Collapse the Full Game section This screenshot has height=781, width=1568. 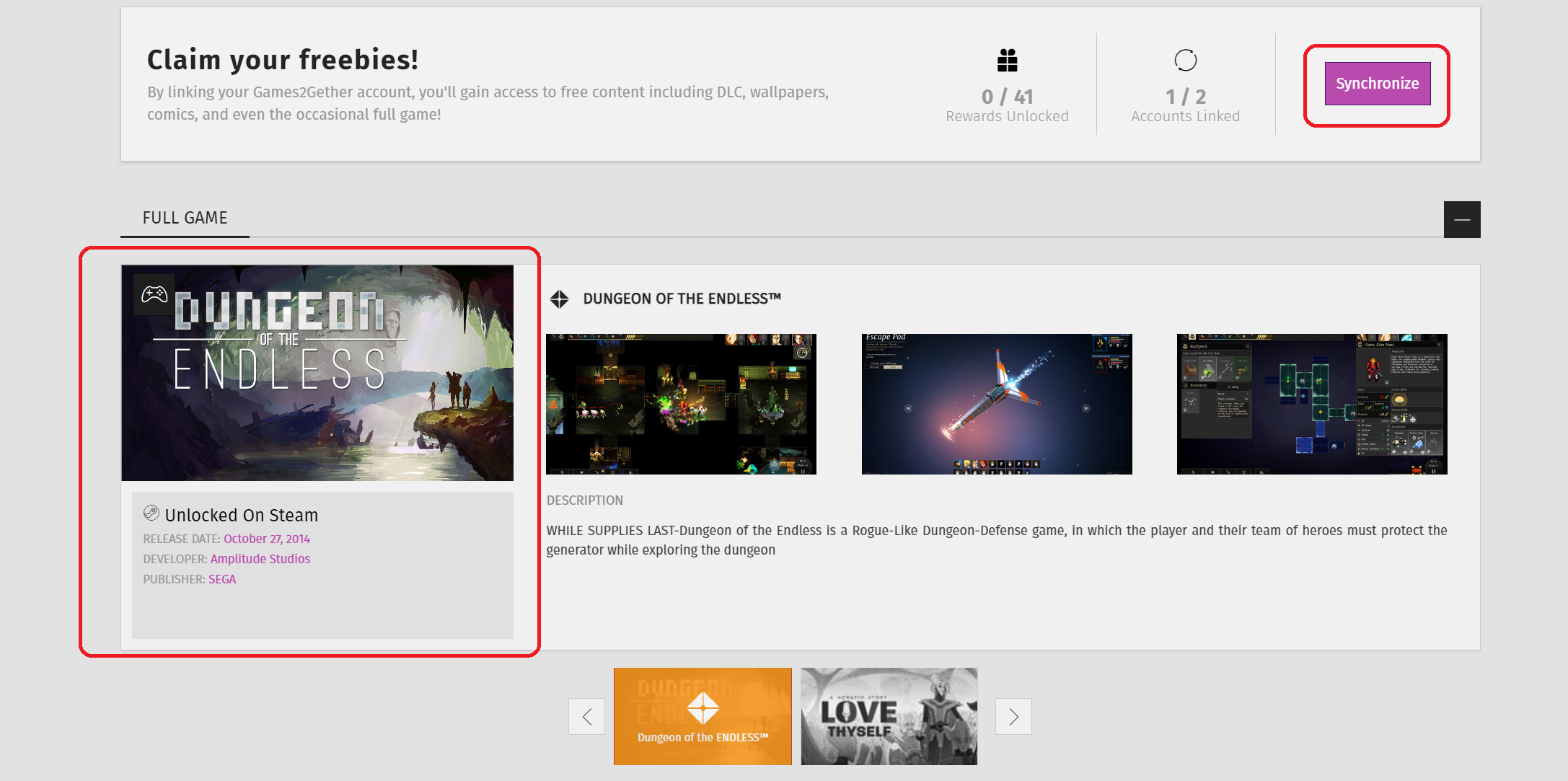pyautogui.click(x=1462, y=219)
